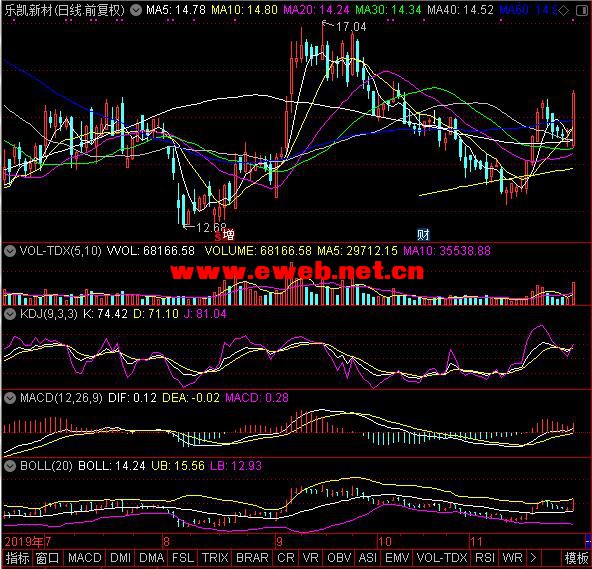Open the MACD panel dropdown arrow
Viewport: 592px width, 569px height.
pyautogui.click(x=10, y=398)
